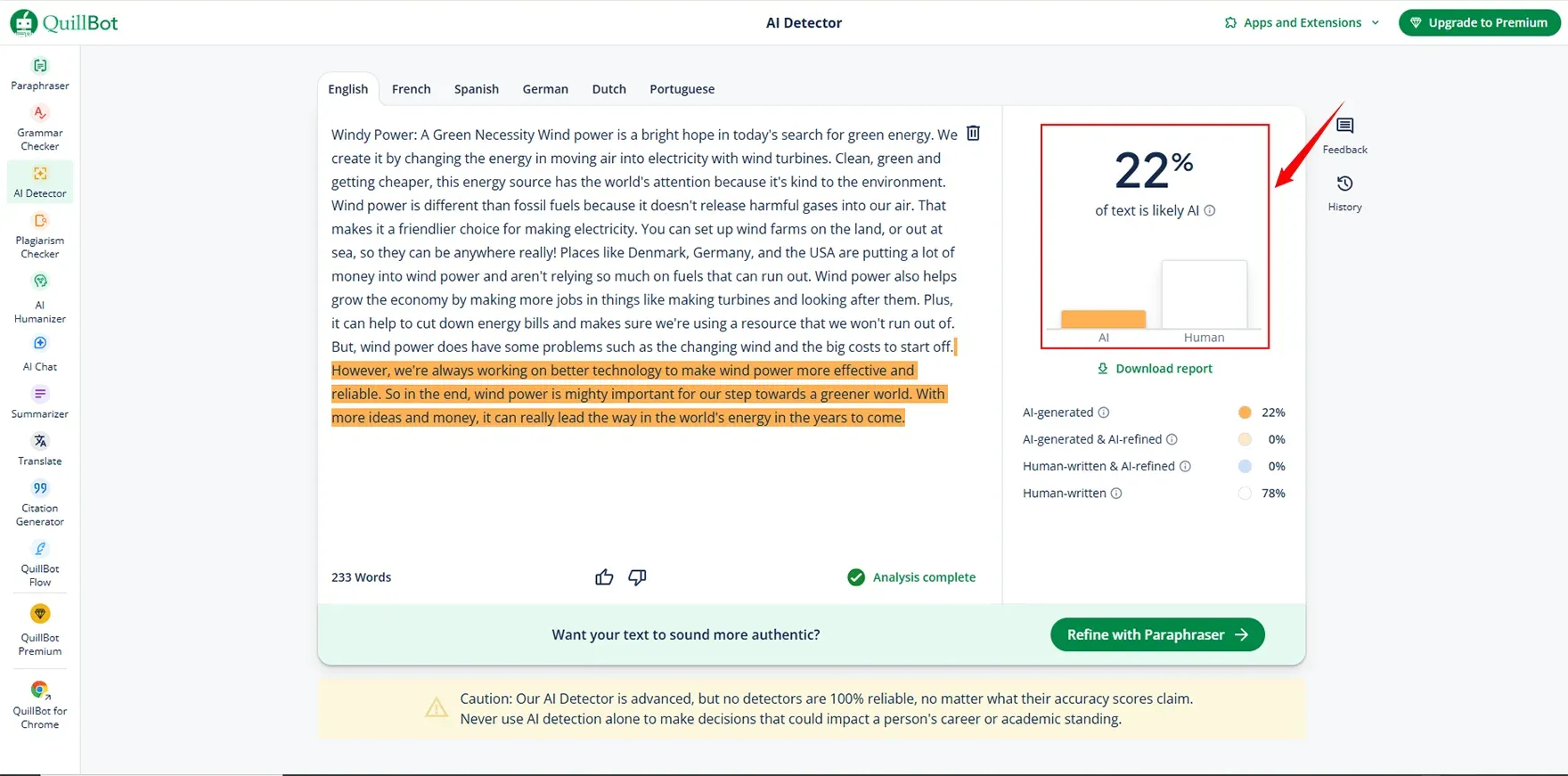Open AI Chat from sidebar
Viewport: 1568px width, 776px height.
coord(40,354)
